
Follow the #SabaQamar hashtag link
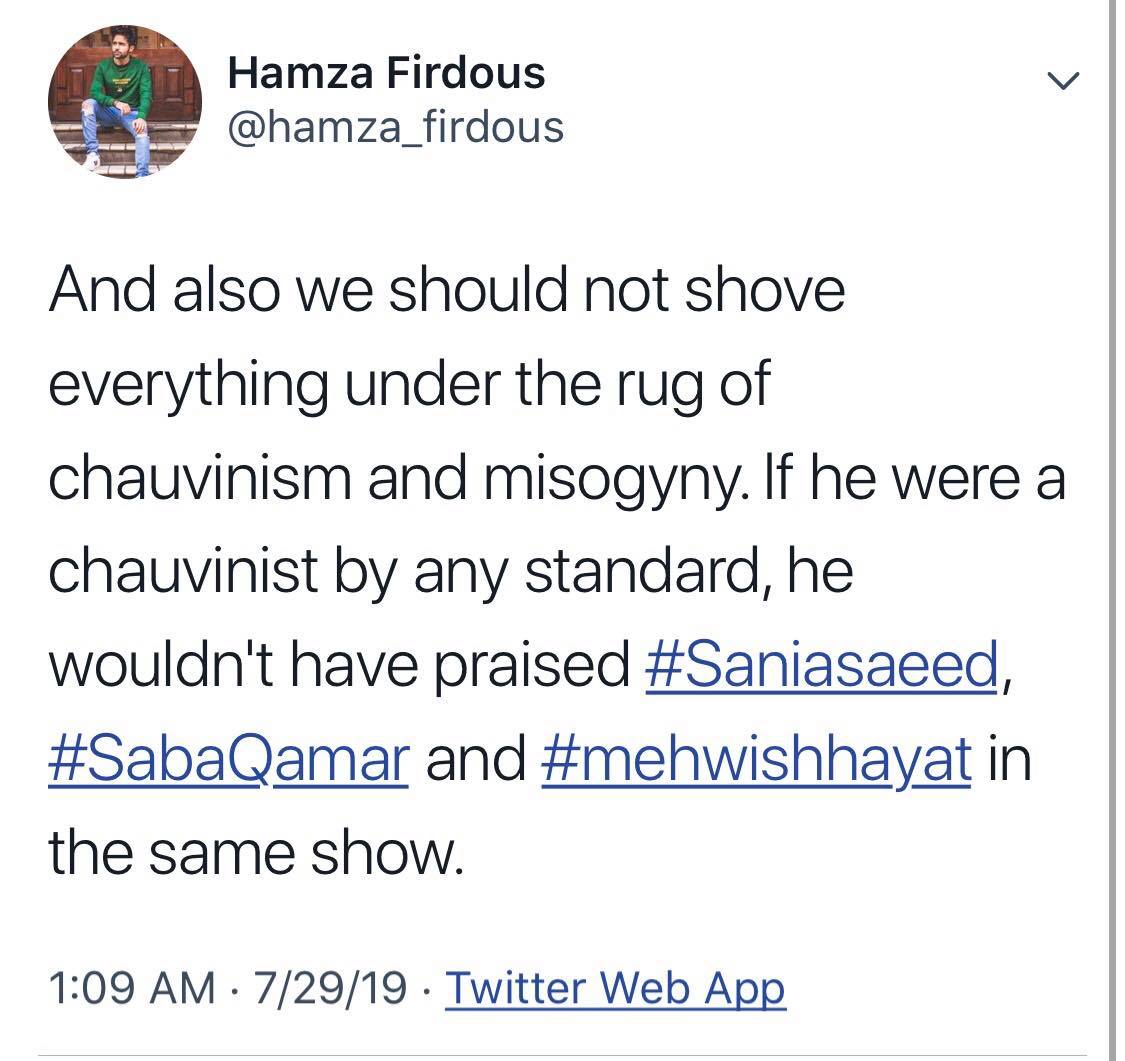coord(229,759)
